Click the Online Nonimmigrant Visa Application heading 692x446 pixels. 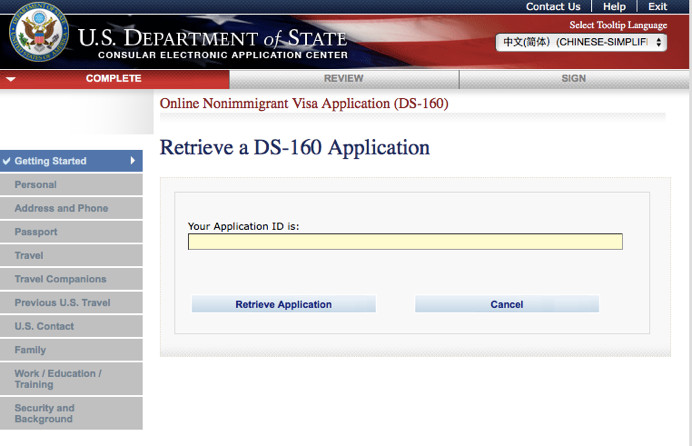pyautogui.click(x=304, y=104)
